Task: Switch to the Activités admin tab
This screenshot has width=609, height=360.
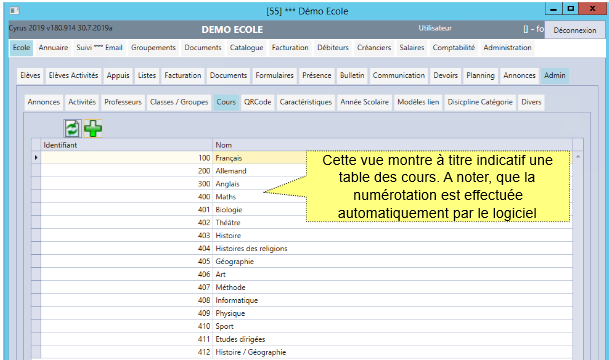Action: coord(82,102)
